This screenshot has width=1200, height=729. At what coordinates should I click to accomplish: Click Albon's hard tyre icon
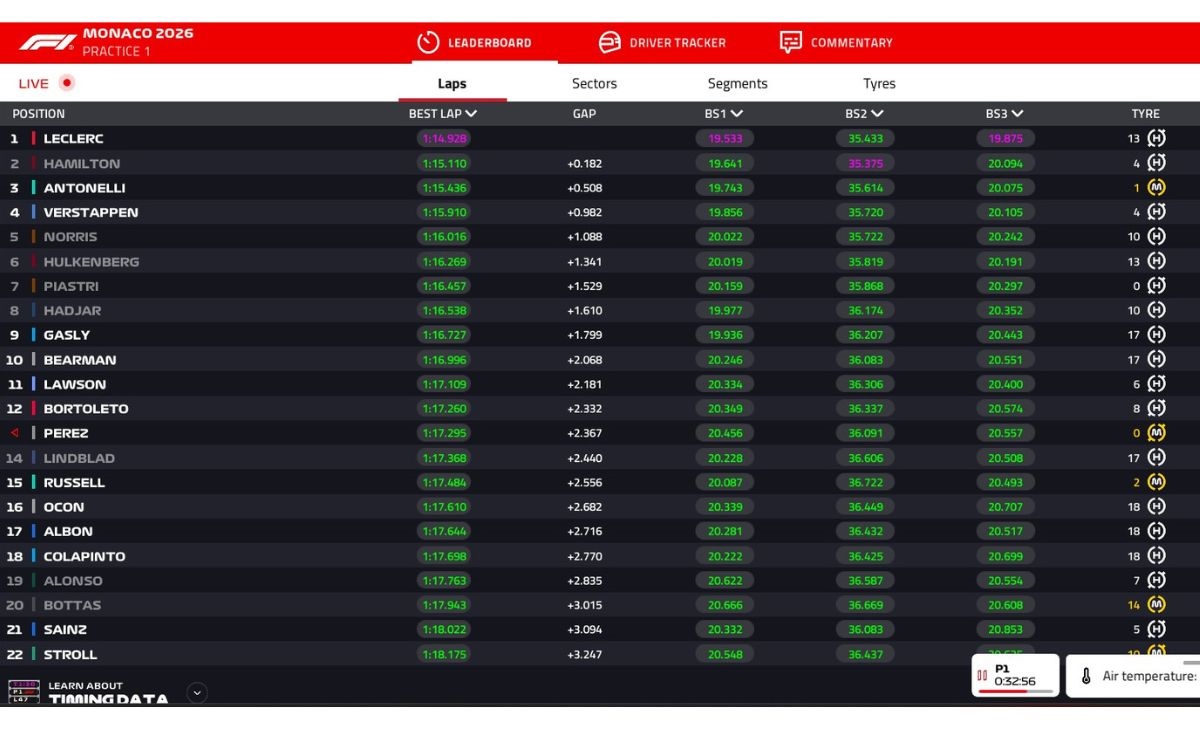[x=1157, y=531]
